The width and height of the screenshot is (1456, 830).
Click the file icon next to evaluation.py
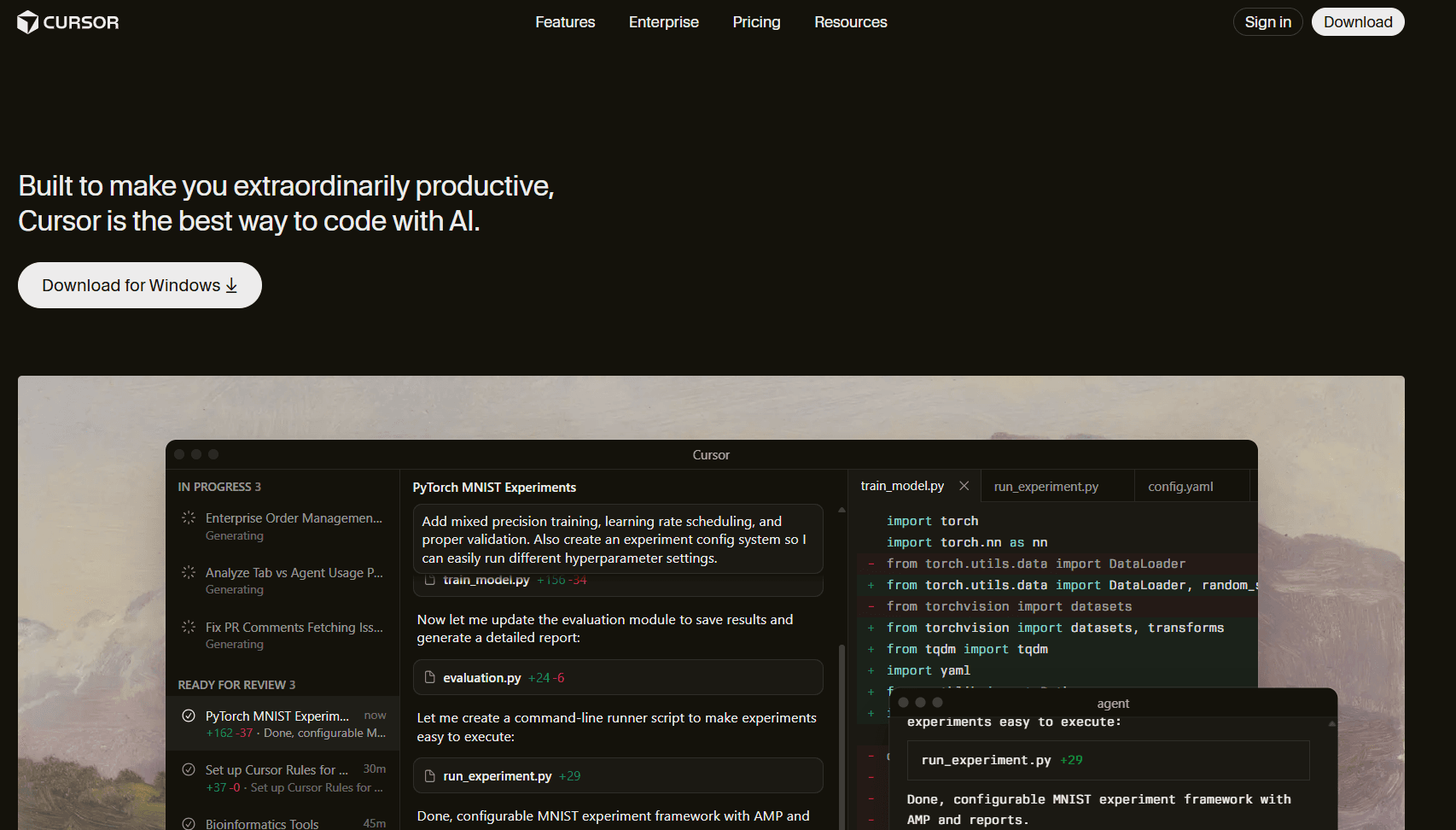430,677
